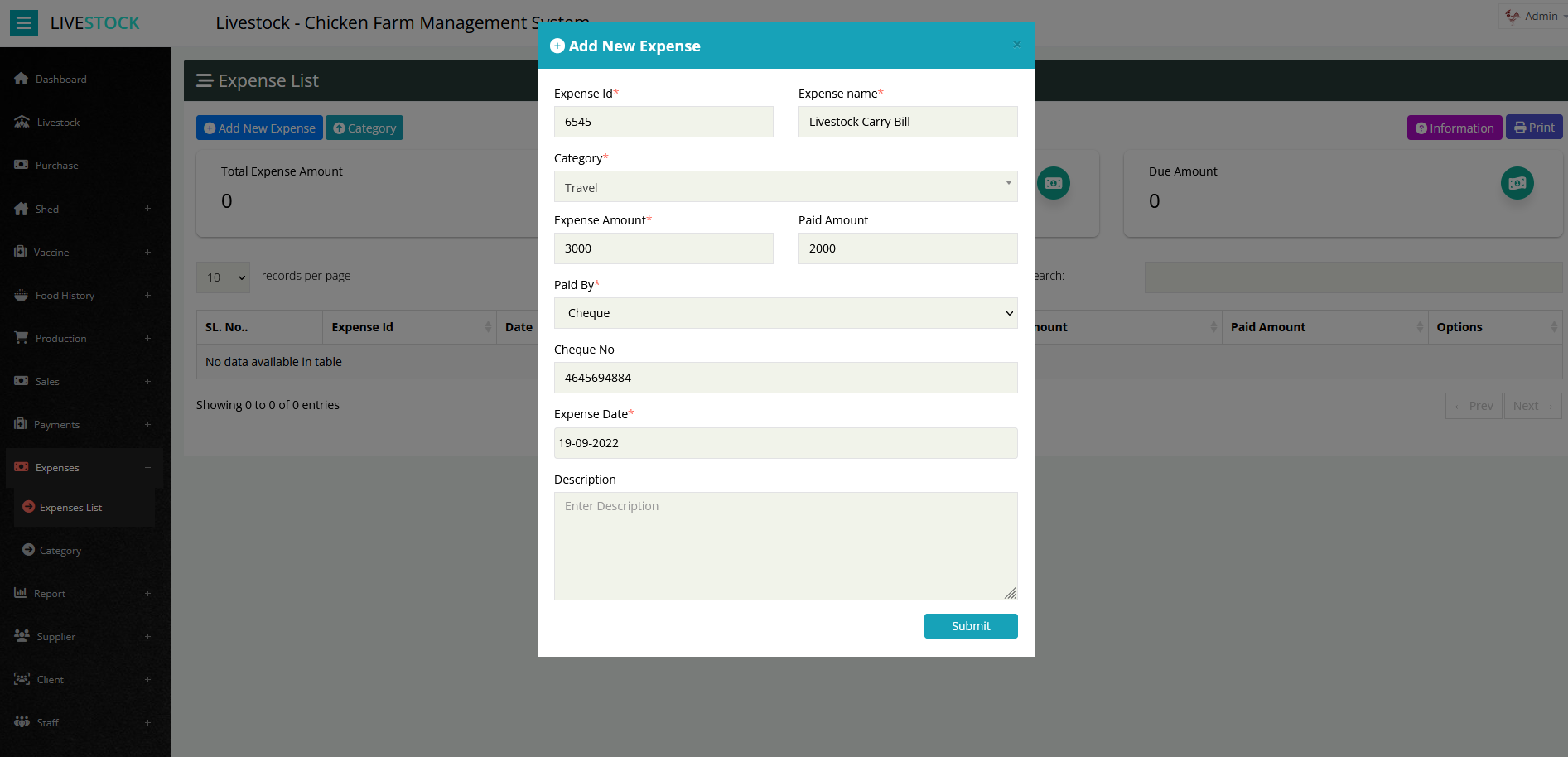Click the Due Amount money icon
Image resolution: width=1568 pixels, height=757 pixels.
click(x=1517, y=183)
